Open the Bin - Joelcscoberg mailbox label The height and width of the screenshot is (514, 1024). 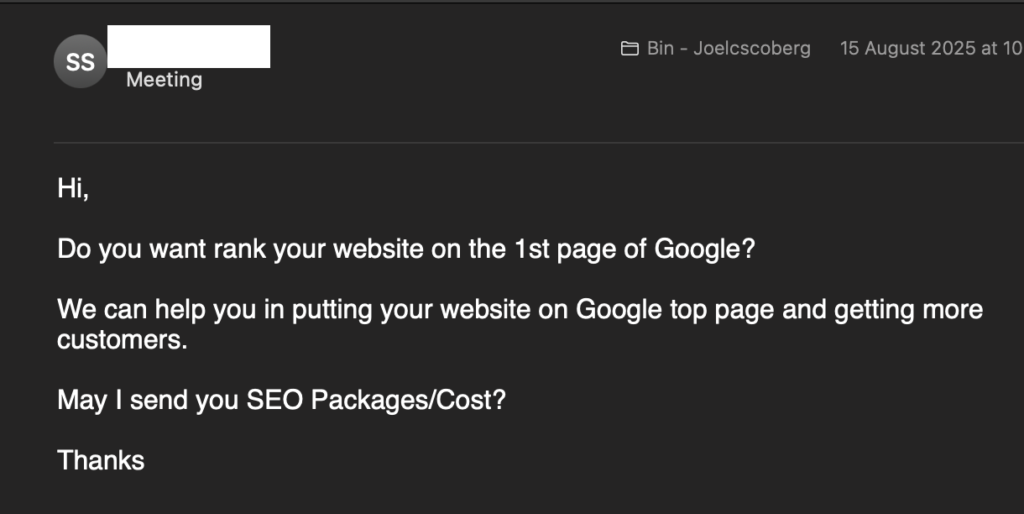(x=729, y=48)
